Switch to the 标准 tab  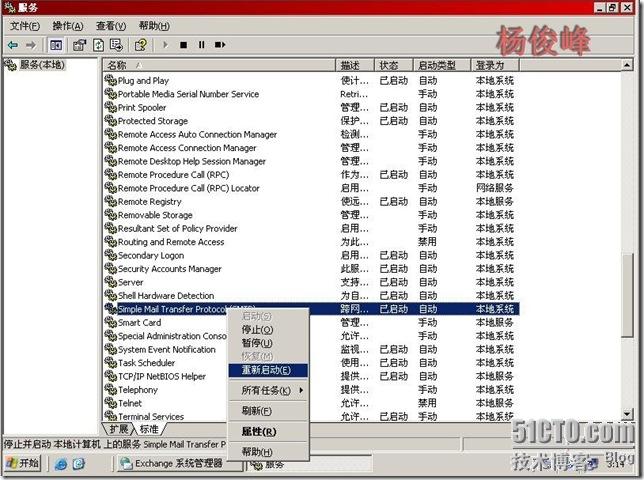tap(149, 429)
